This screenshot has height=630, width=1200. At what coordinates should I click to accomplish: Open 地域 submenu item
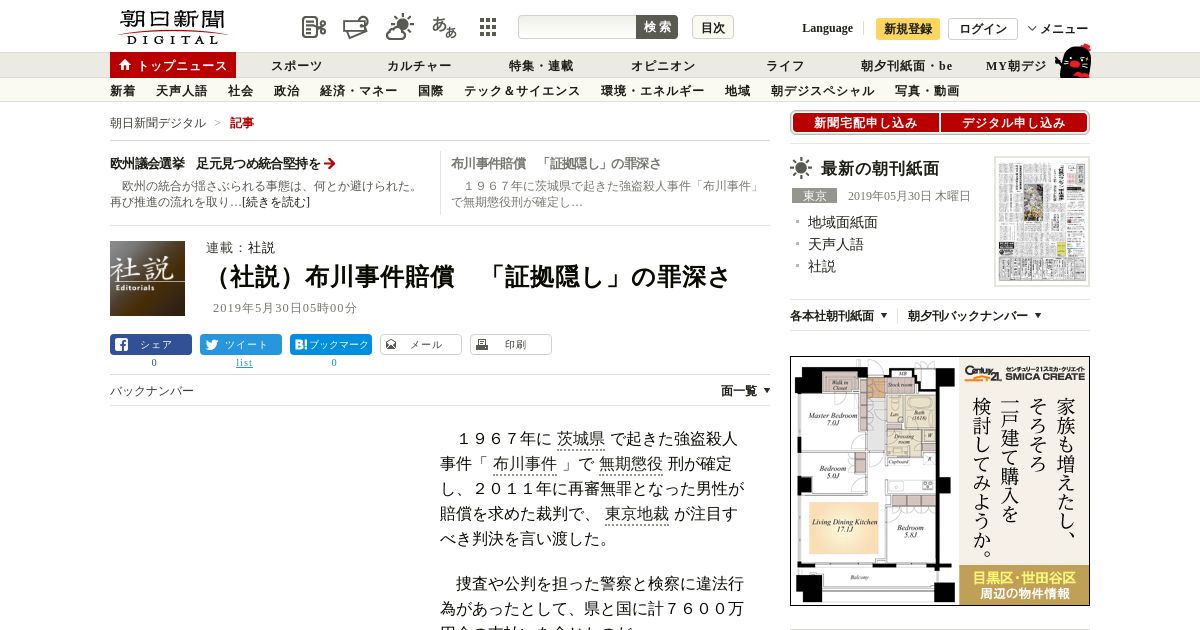738,91
